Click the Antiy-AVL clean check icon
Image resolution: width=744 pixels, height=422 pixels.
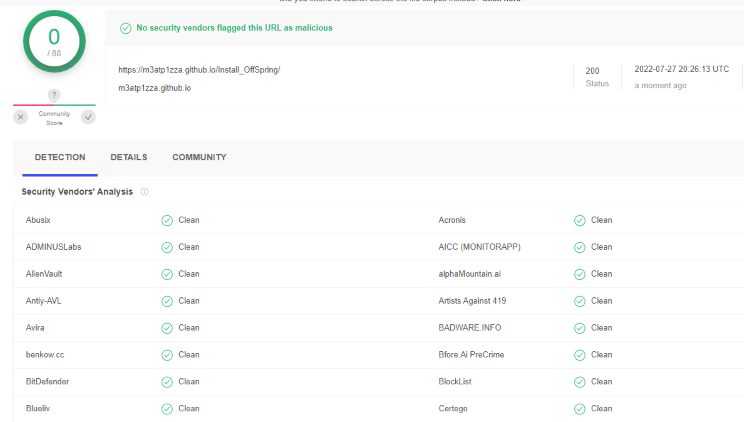click(167, 301)
